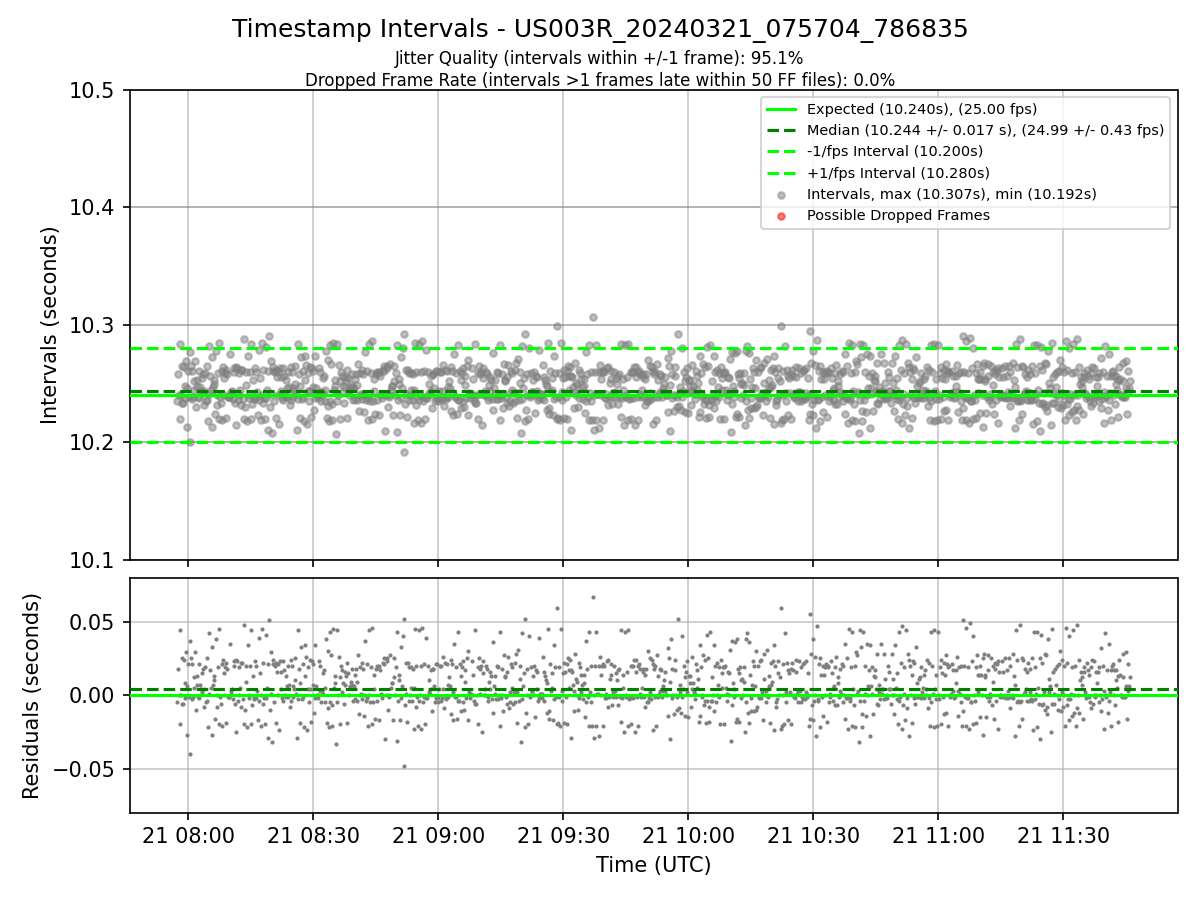Screen dimensions: 1200x900
Task: Click legend entry Intervals, max (10.307s)
Action: [x=952, y=194]
